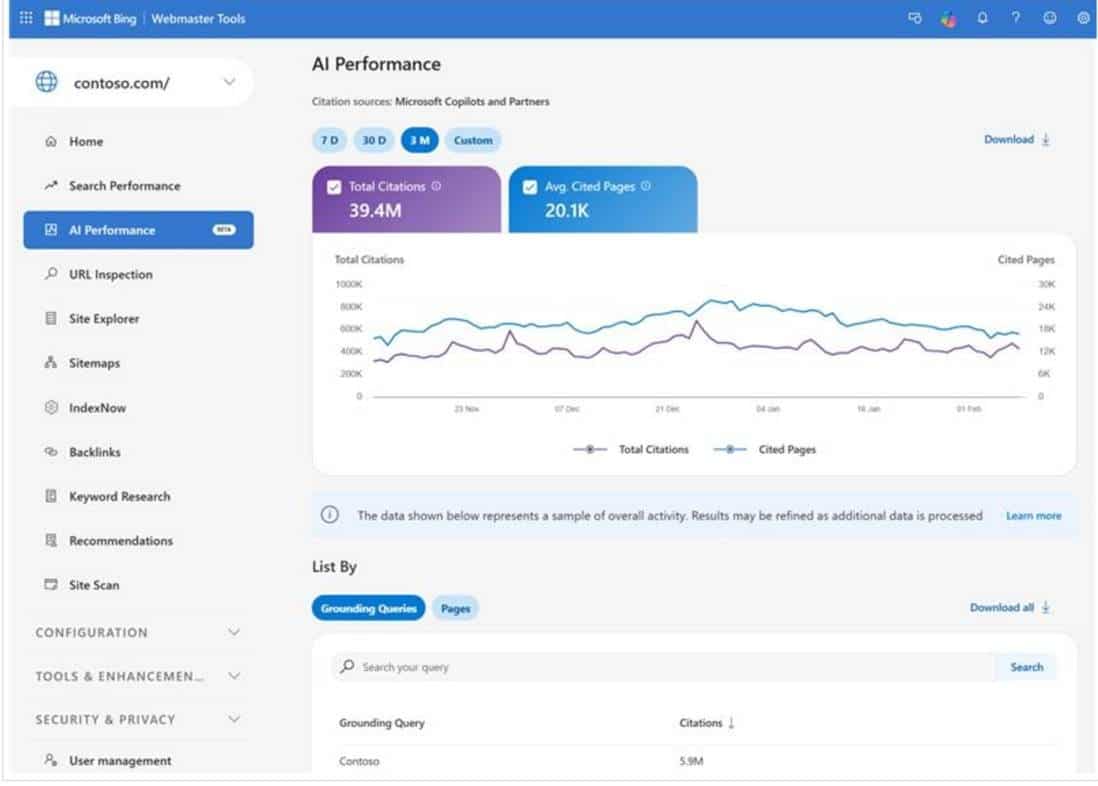This screenshot has width=1098, height=786.
Task: Toggle Total Citations series in chart legend
Action: (631, 449)
